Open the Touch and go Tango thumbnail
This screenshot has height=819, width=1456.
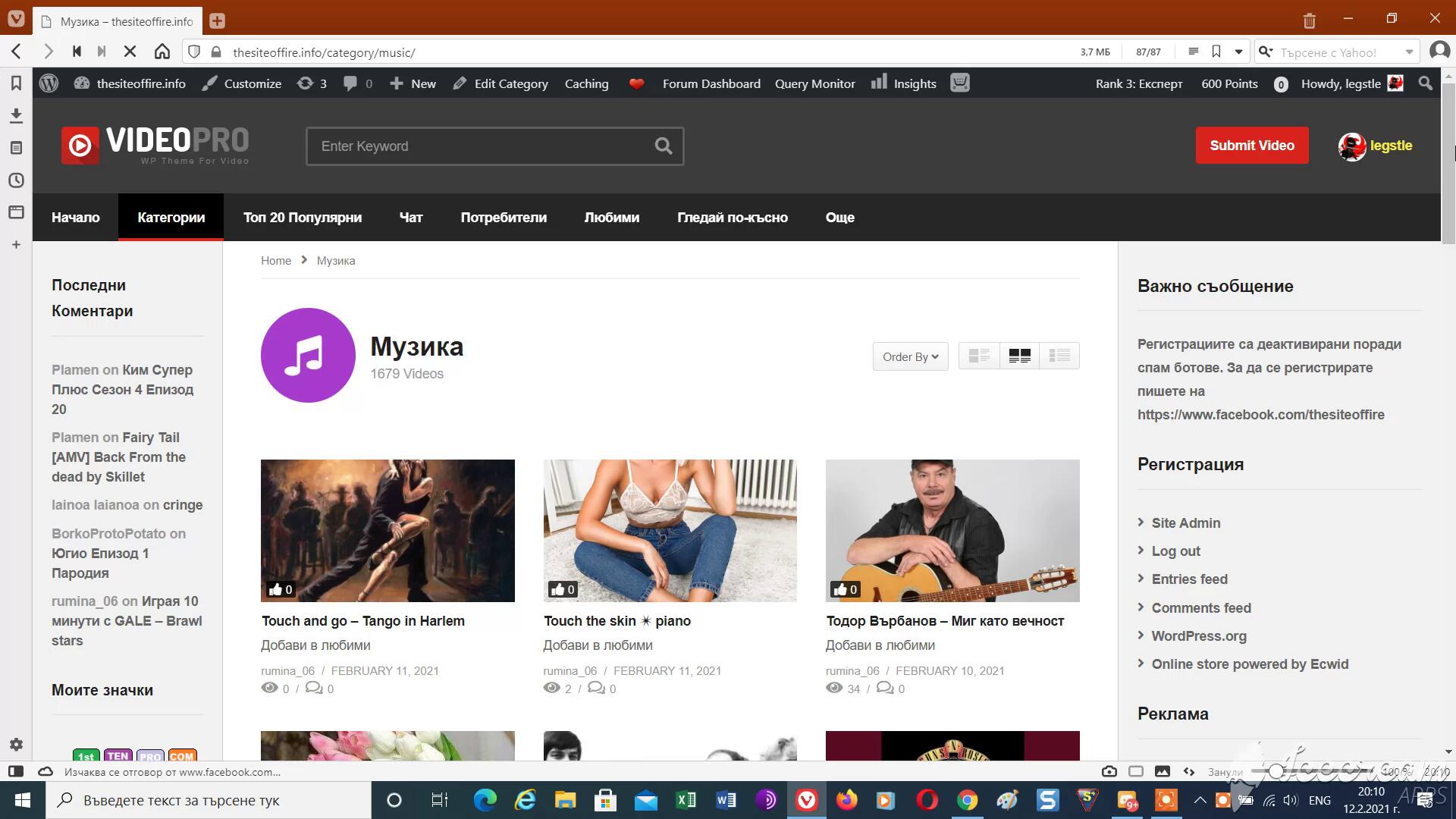(388, 530)
